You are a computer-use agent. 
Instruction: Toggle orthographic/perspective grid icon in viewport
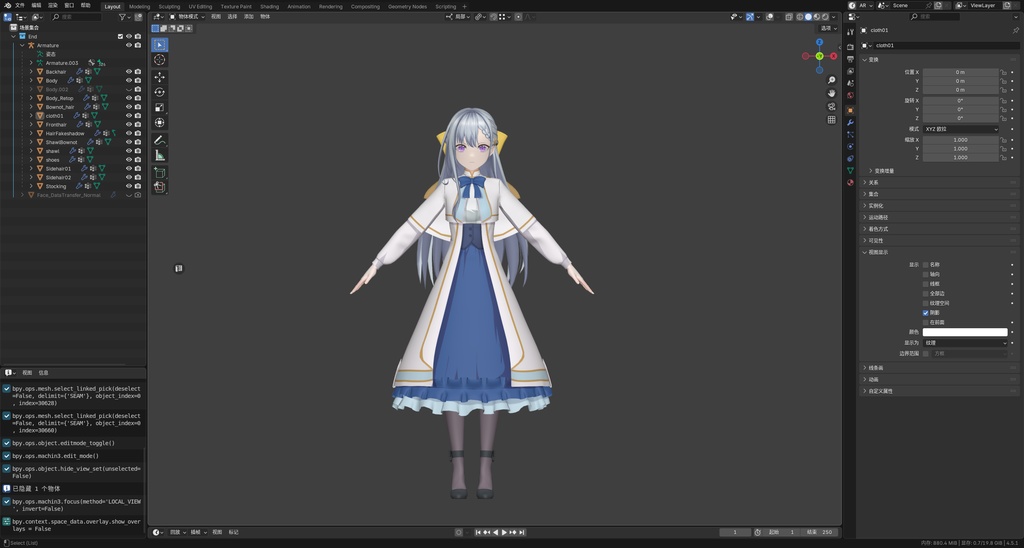tap(831, 120)
